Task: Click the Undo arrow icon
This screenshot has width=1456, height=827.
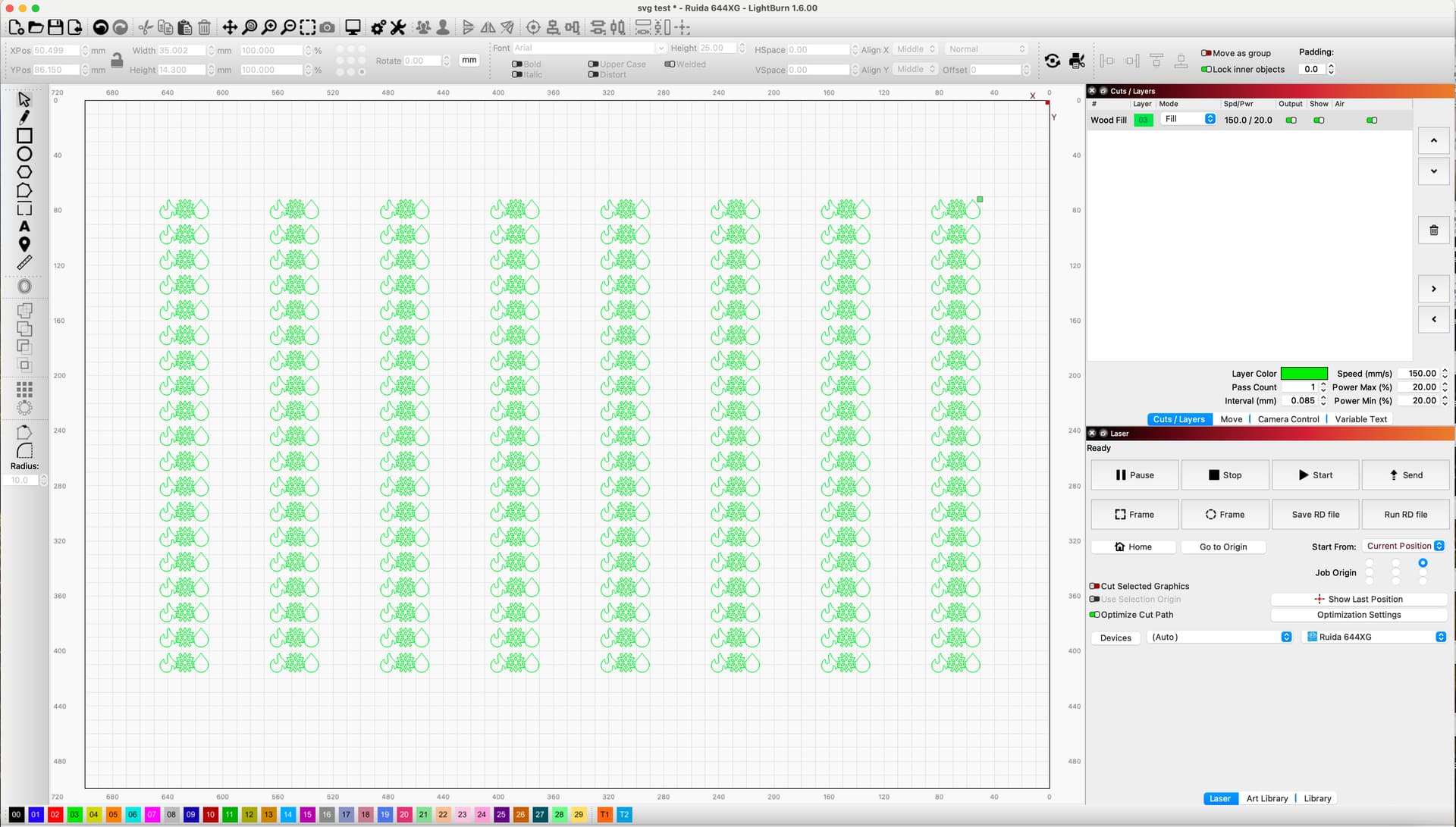Action: pyautogui.click(x=100, y=27)
